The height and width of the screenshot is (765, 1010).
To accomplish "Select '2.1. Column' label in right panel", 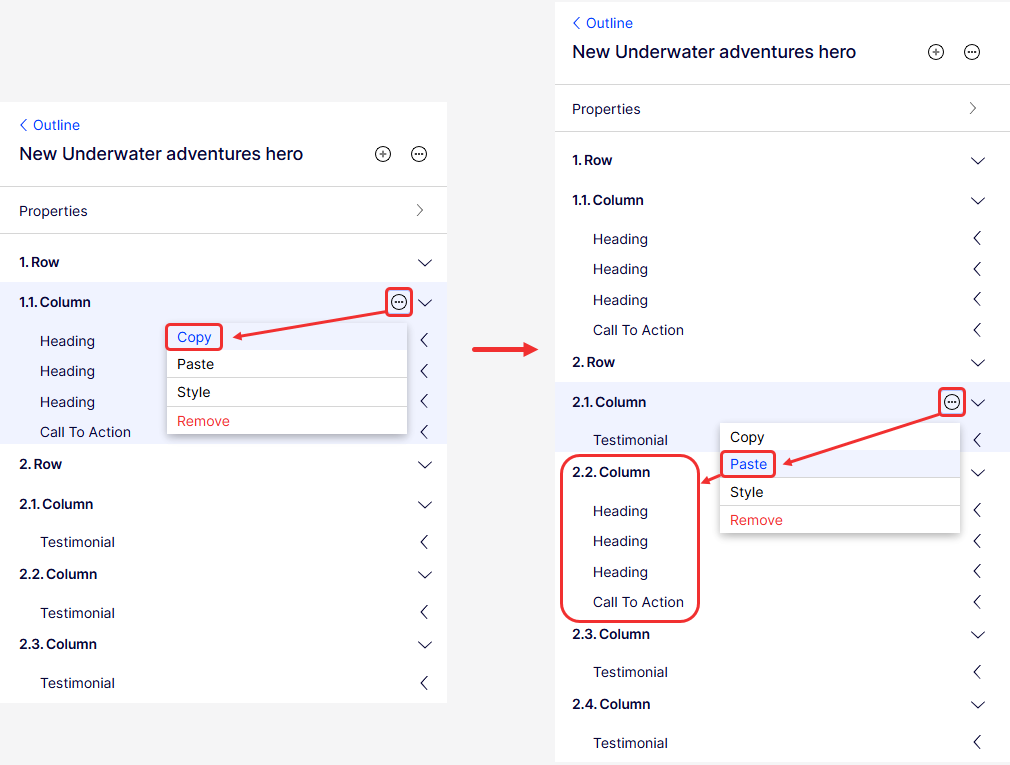I will (609, 402).
